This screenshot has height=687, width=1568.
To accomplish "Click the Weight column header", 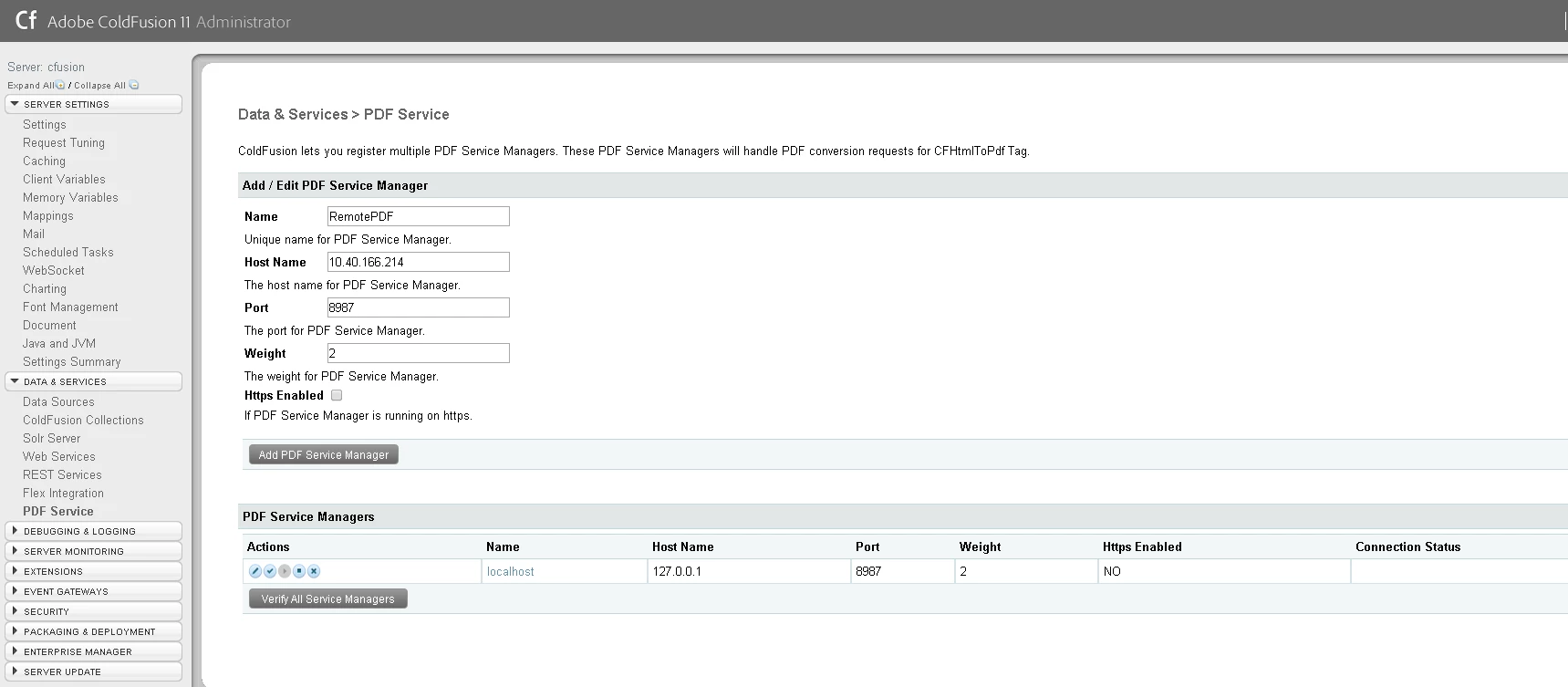I will (x=980, y=546).
